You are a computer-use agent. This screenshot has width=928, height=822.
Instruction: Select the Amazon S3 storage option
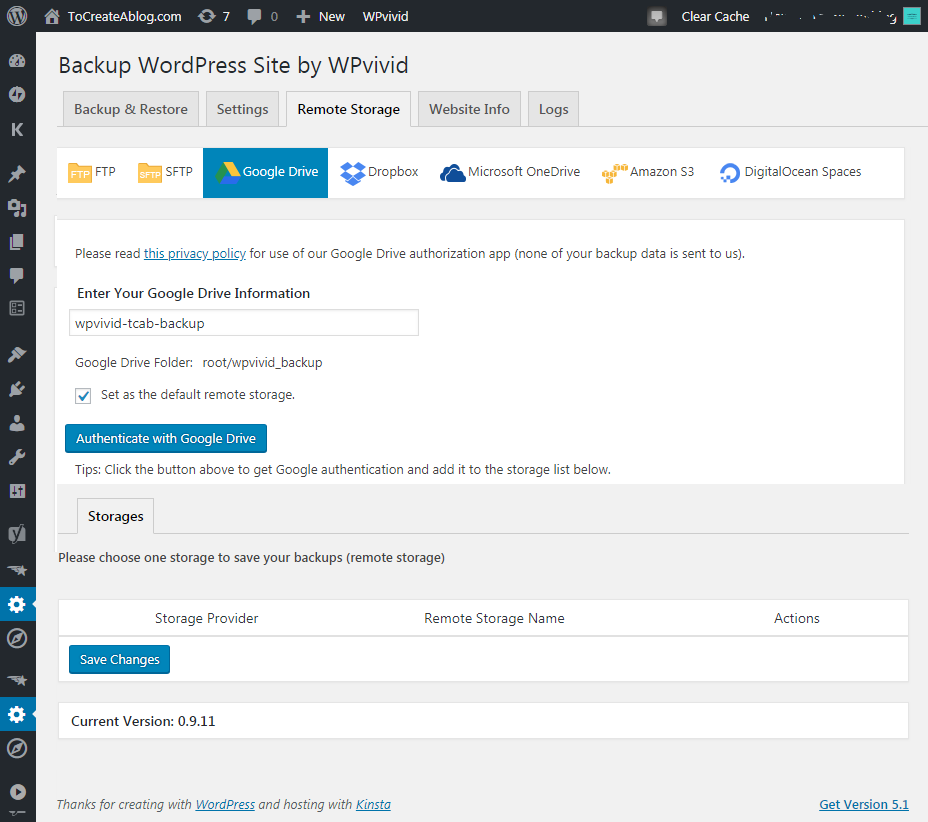pos(648,172)
